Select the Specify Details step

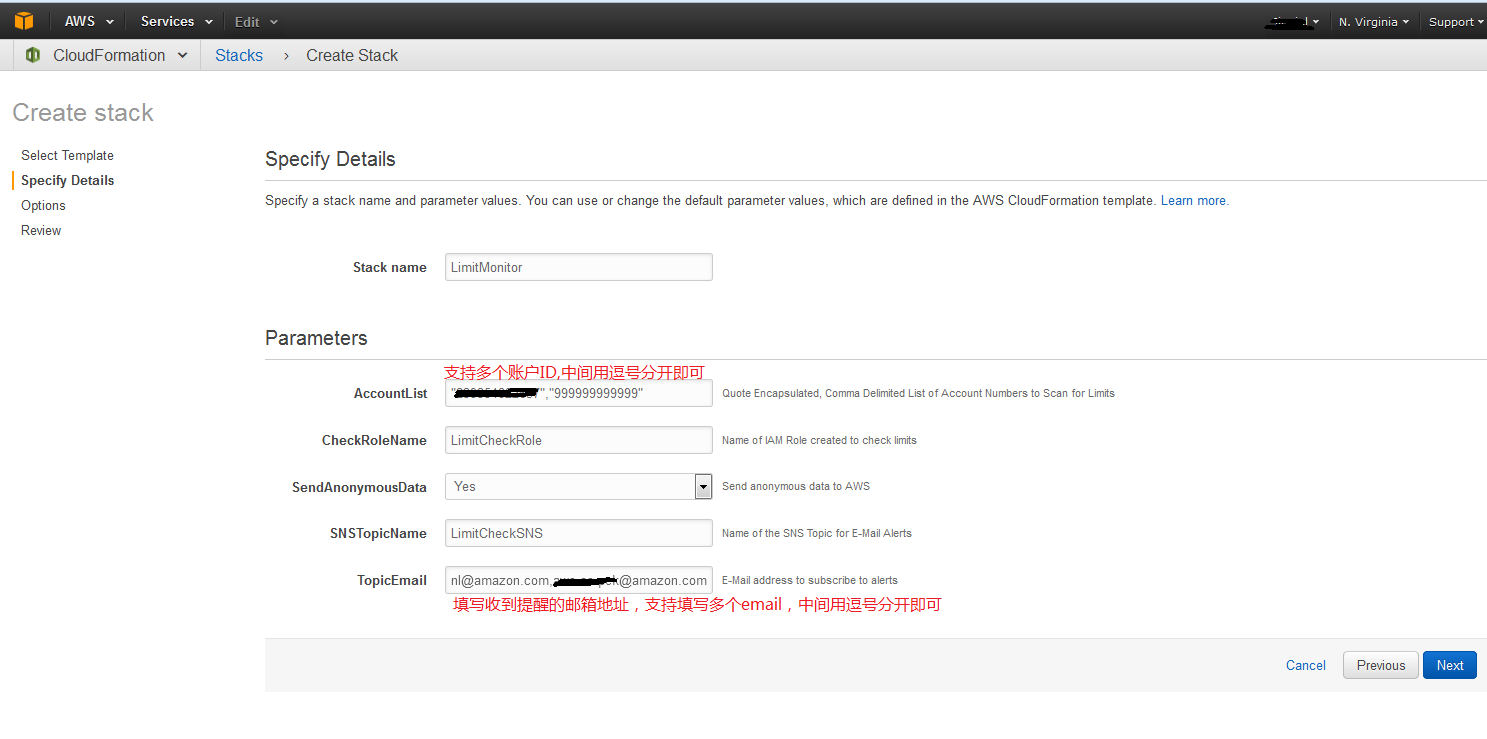(67, 180)
